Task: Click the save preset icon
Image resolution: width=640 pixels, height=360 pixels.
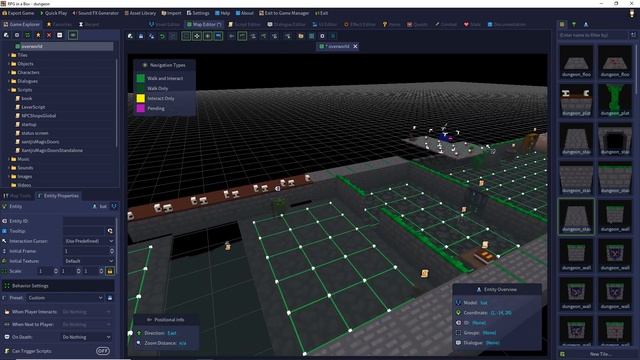Action: [110, 298]
